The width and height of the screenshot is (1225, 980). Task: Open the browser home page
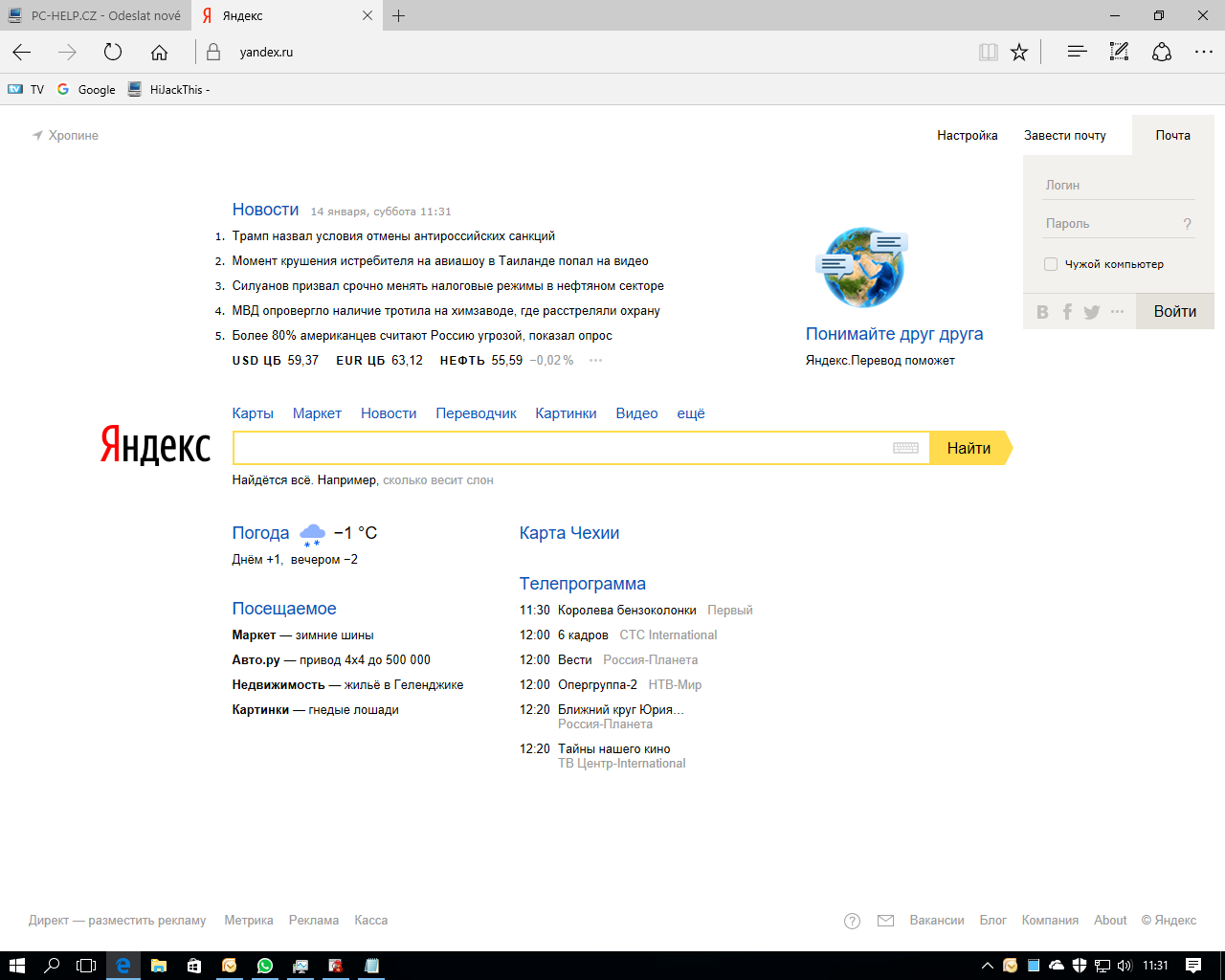tap(159, 52)
